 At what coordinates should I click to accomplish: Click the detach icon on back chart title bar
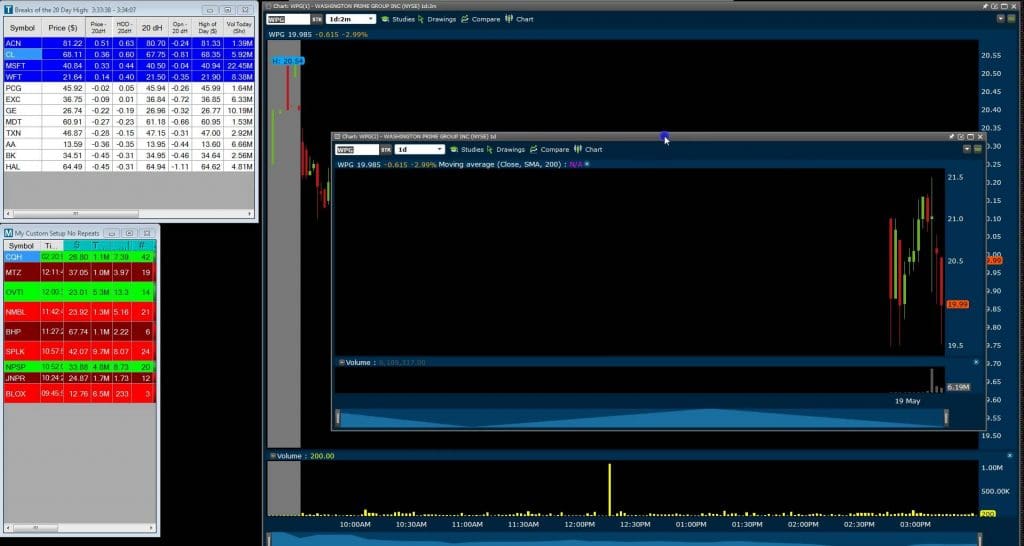pyautogui.click(x=995, y=6)
